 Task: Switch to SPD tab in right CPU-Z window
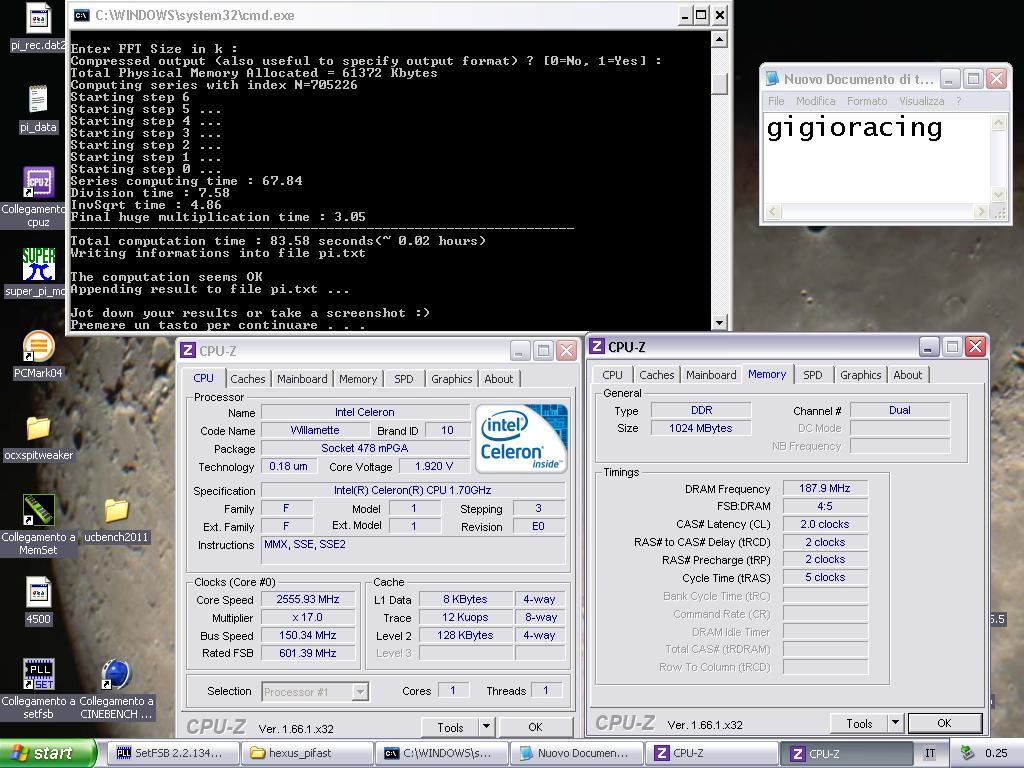click(x=812, y=375)
